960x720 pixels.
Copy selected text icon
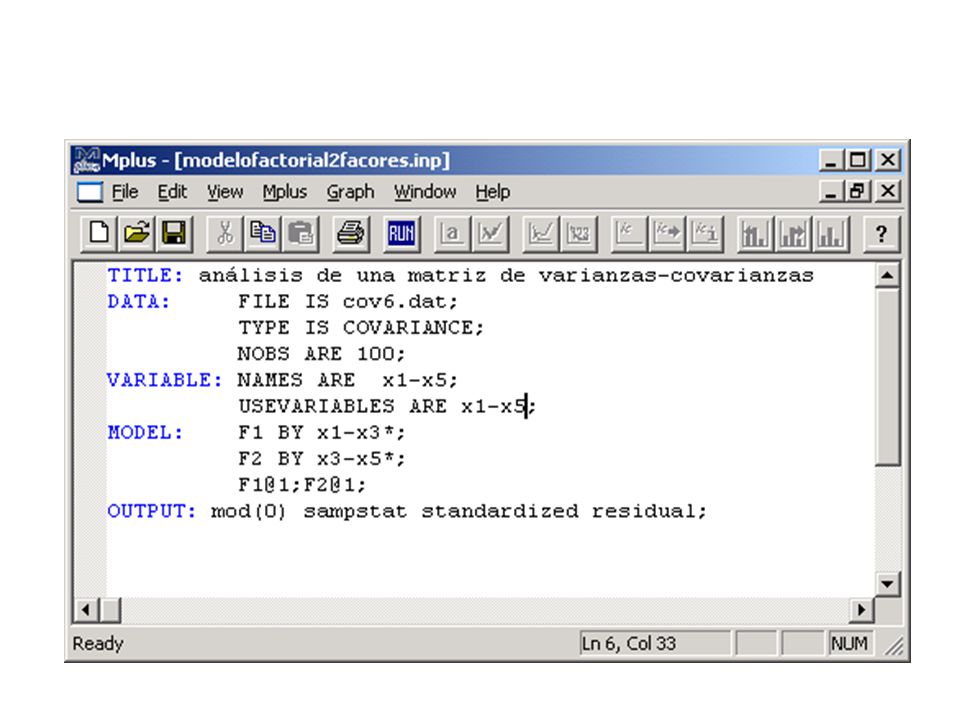click(263, 233)
